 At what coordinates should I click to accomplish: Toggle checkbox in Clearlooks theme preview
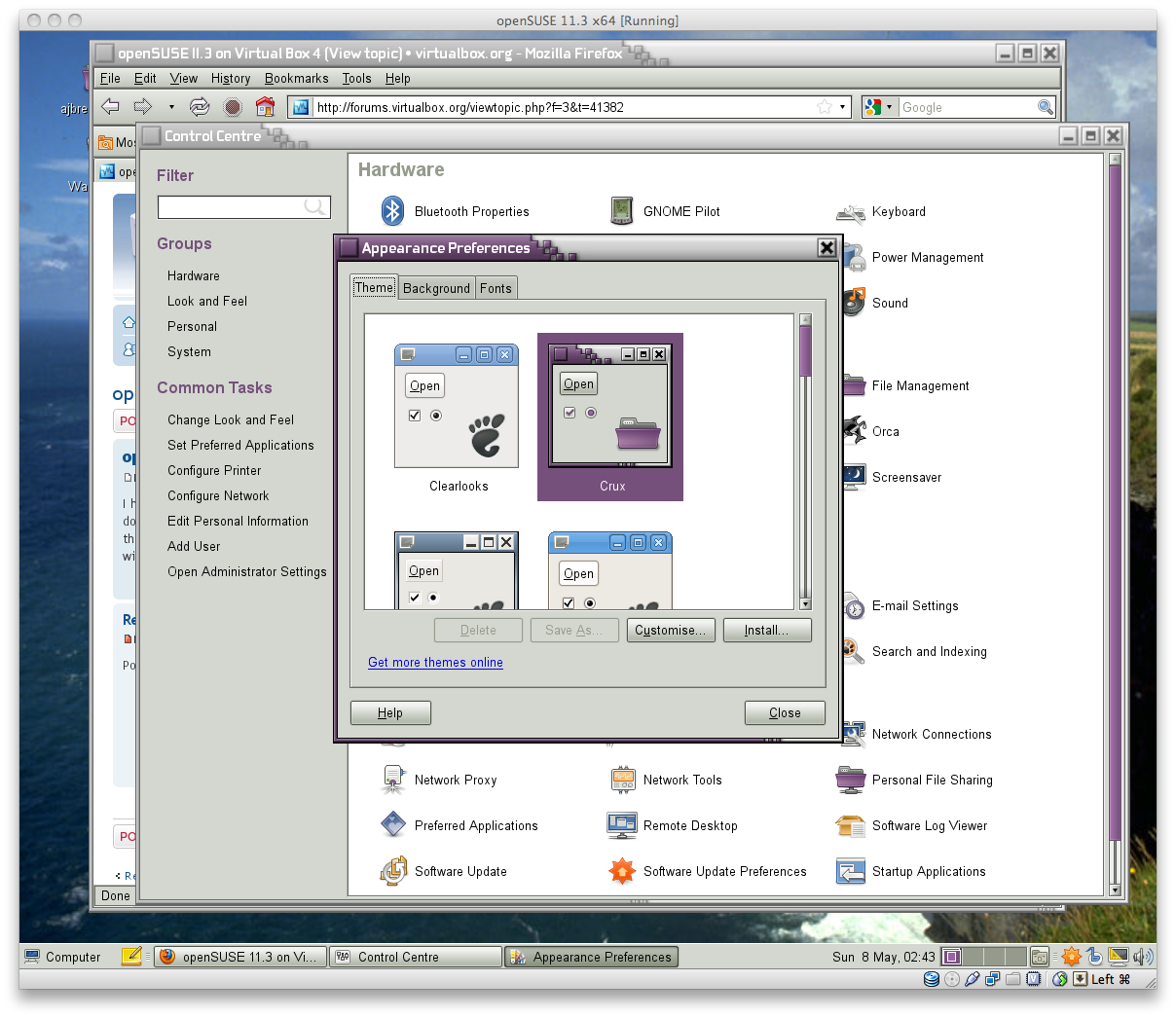(x=415, y=416)
